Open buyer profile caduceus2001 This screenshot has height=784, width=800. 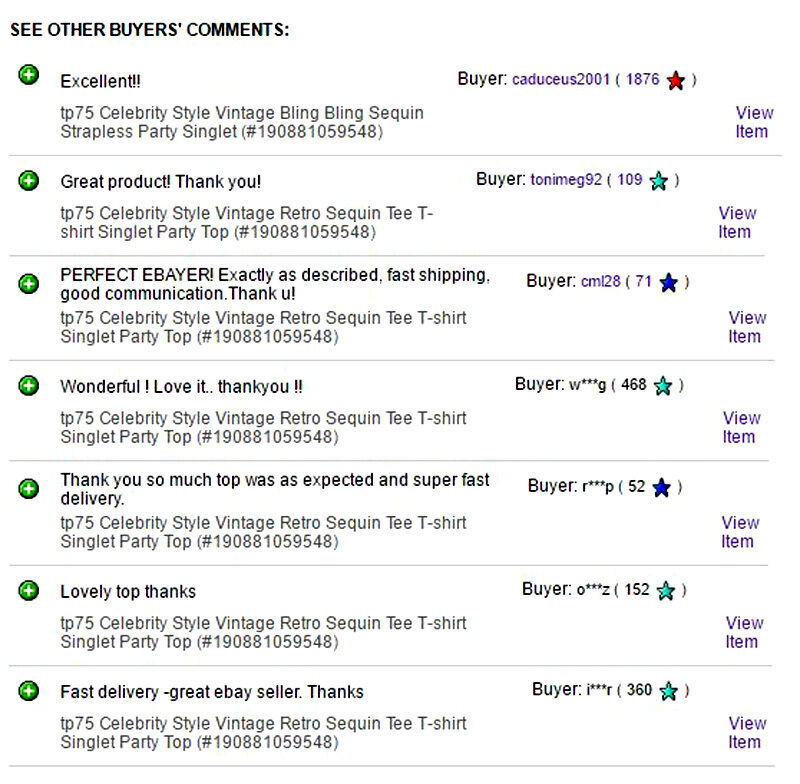(561, 80)
